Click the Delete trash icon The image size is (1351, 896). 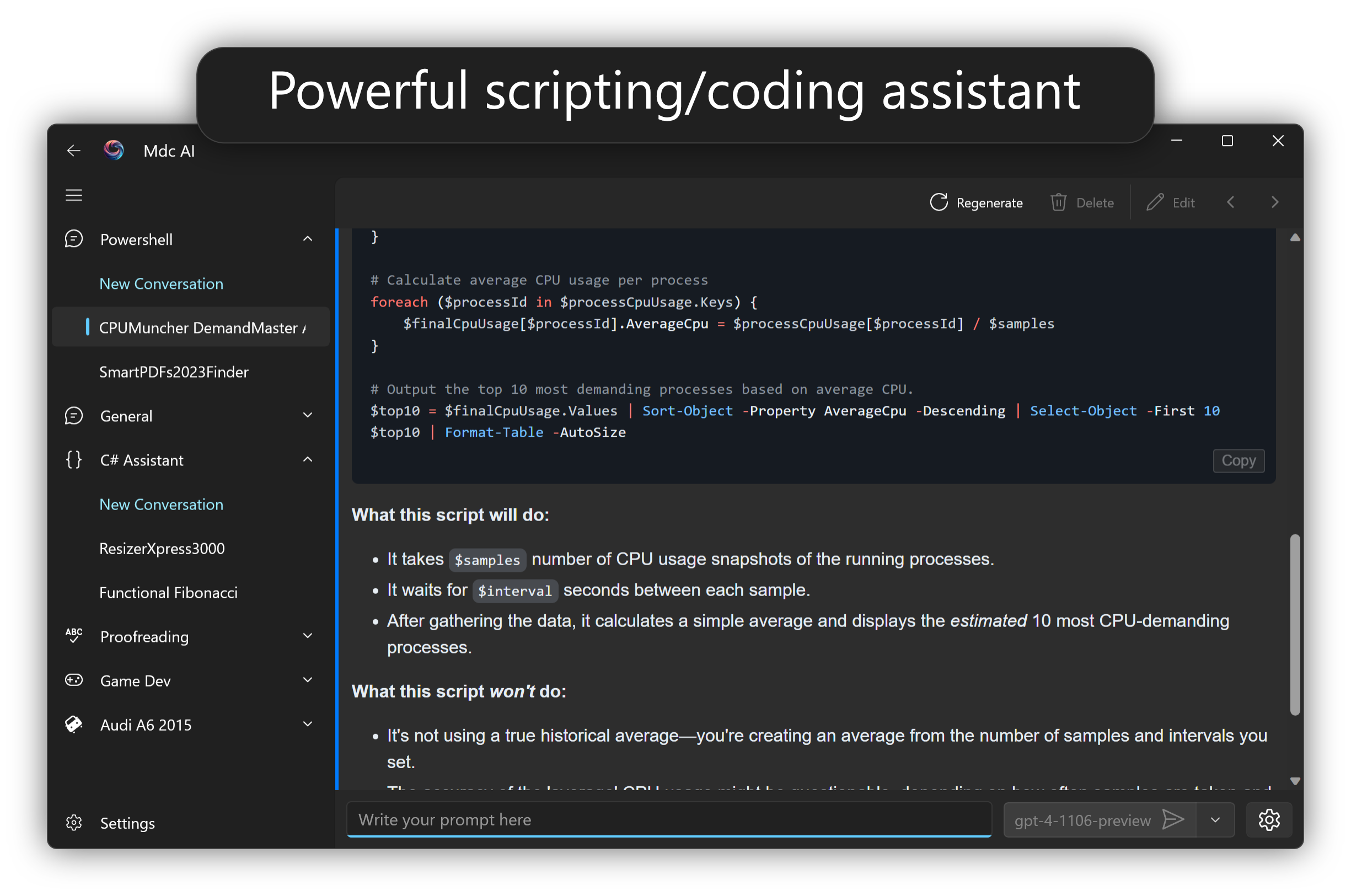1058,202
